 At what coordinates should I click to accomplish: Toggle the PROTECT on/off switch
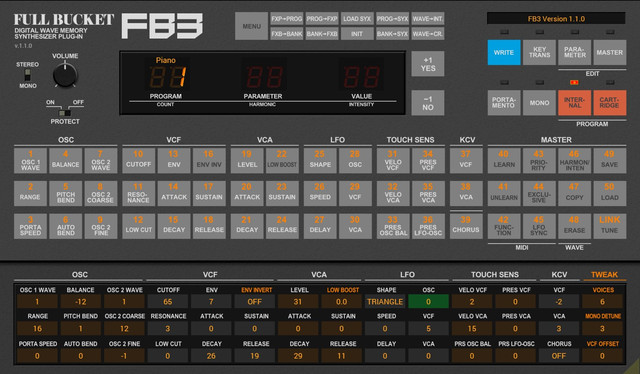pos(64,113)
